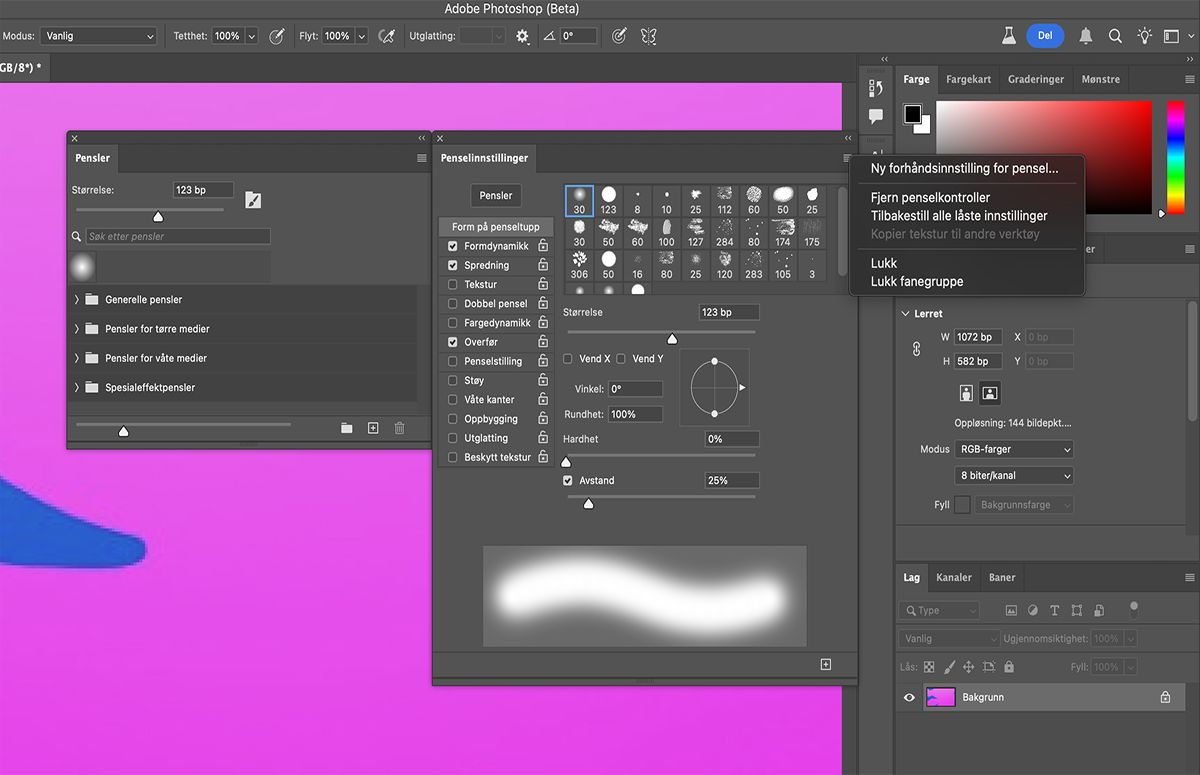Enable the Tekstur checkbox
This screenshot has height=775, width=1200.
click(x=453, y=285)
